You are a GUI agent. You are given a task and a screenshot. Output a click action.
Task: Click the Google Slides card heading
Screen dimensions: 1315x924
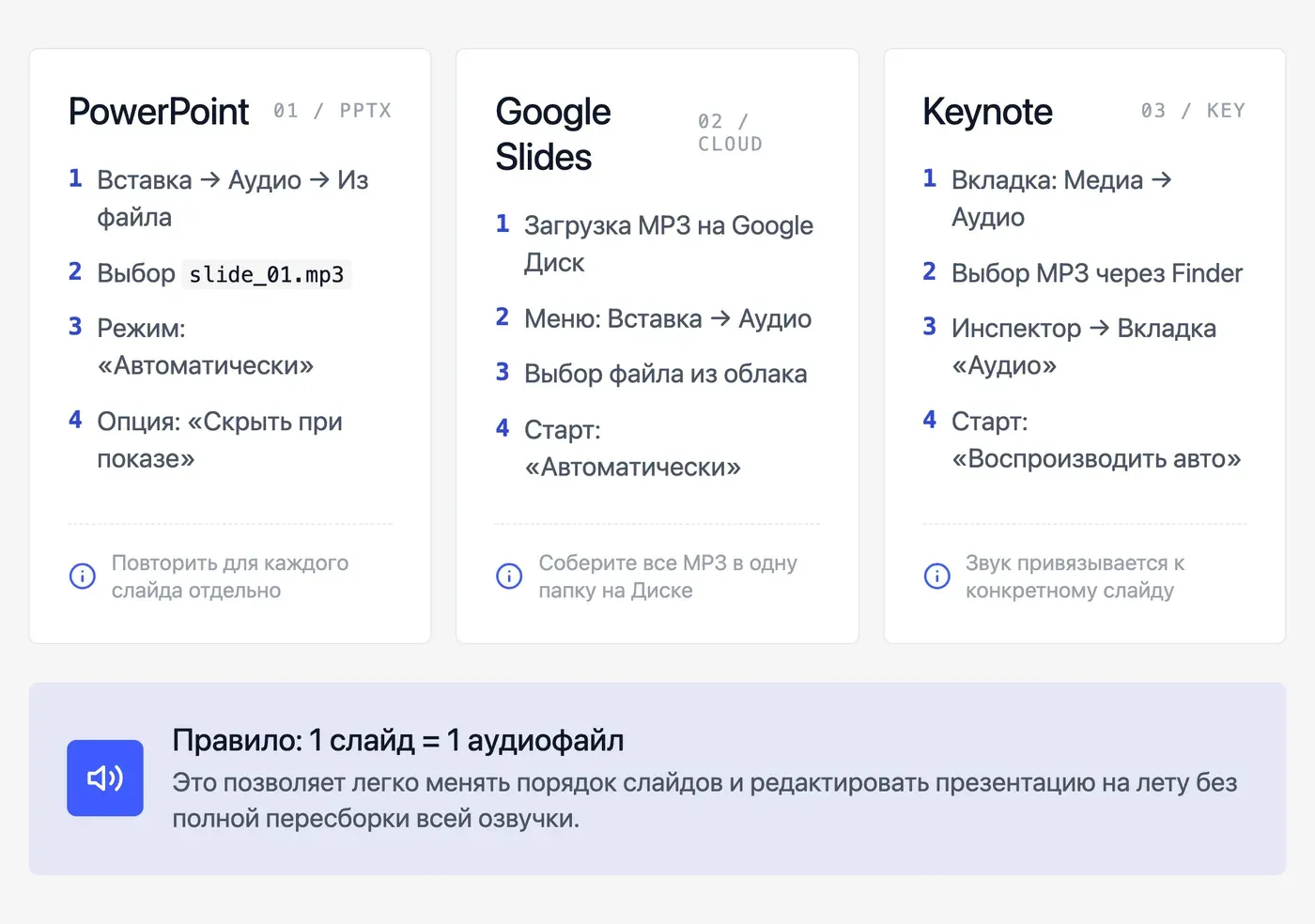click(x=553, y=134)
